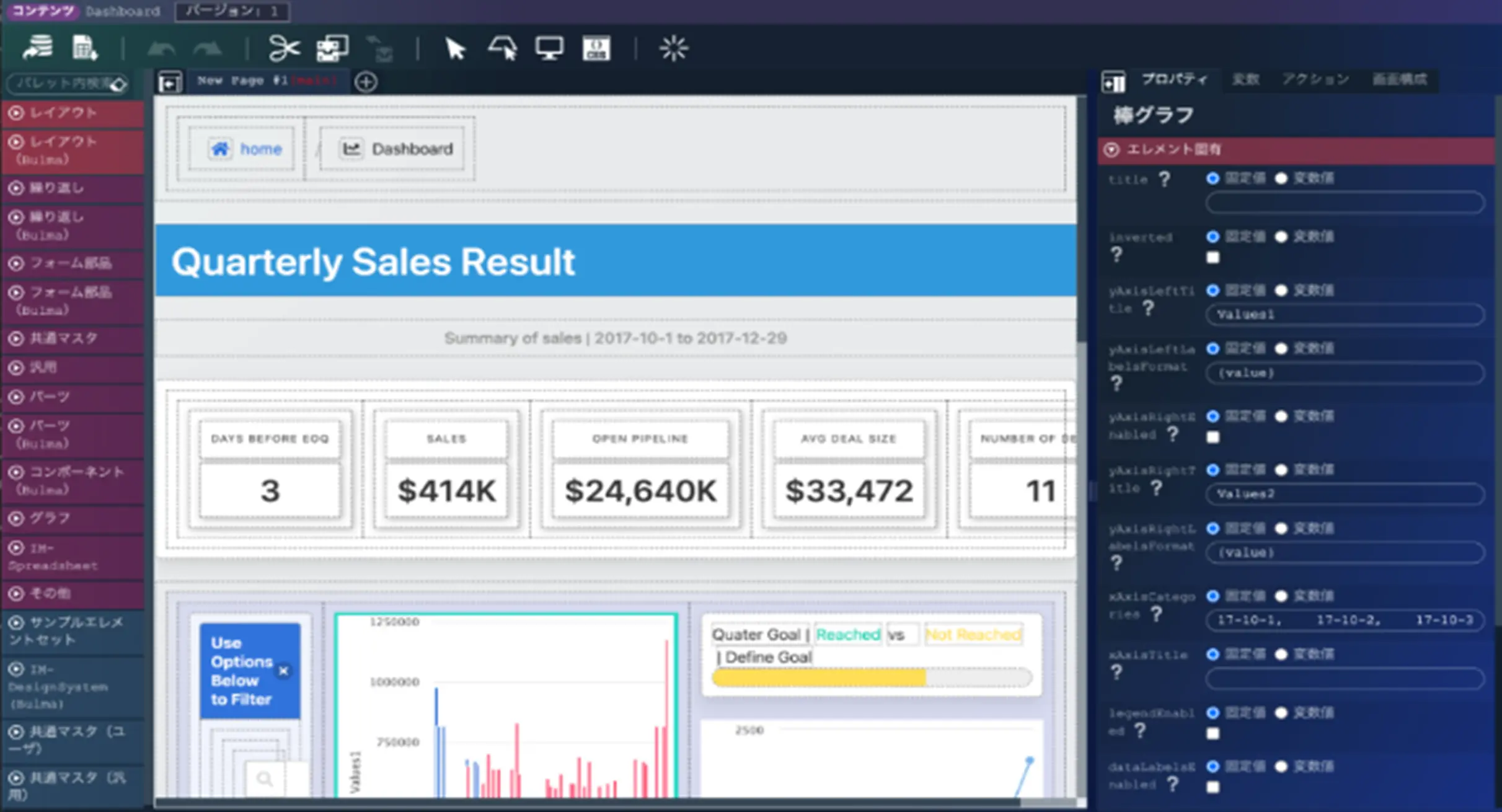This screenshot has width=1502, height=812.
Task: Click the redo arrow icon
Action: (x=208, y=48)
